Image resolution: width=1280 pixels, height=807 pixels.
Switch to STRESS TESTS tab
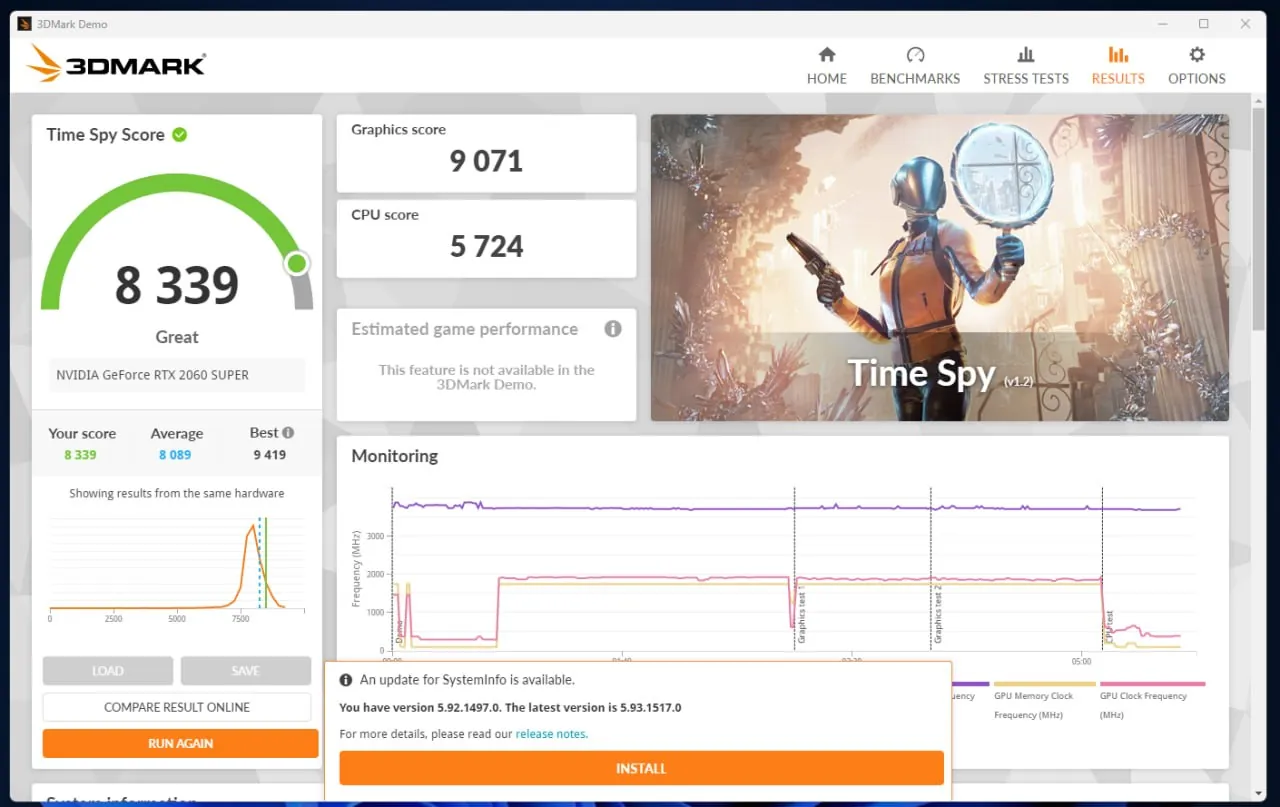(x=1025, y=66)
